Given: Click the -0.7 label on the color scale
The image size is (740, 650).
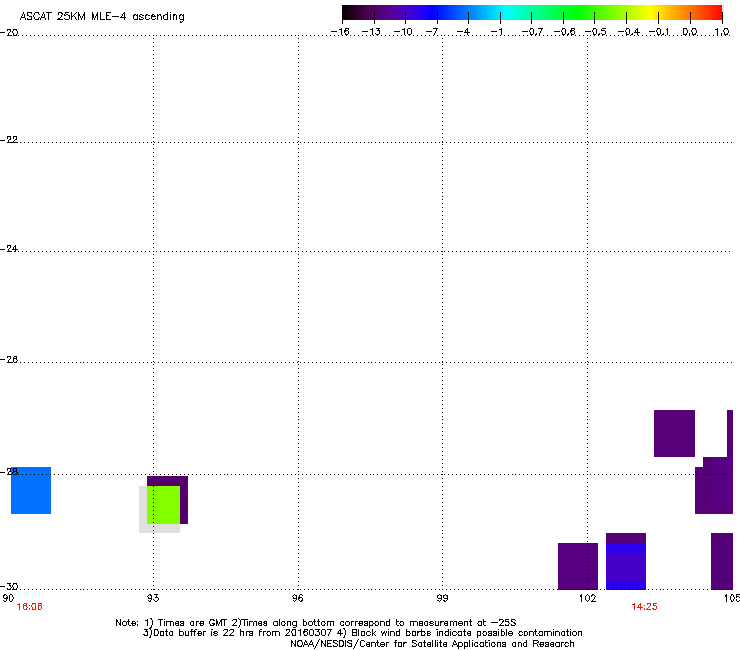Looking at the screenshot, I should coord(532,32).
